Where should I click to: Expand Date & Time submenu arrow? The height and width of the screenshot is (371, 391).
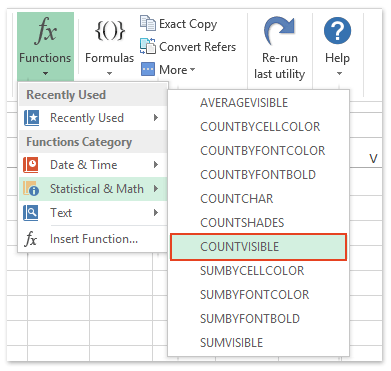point(156,165)
